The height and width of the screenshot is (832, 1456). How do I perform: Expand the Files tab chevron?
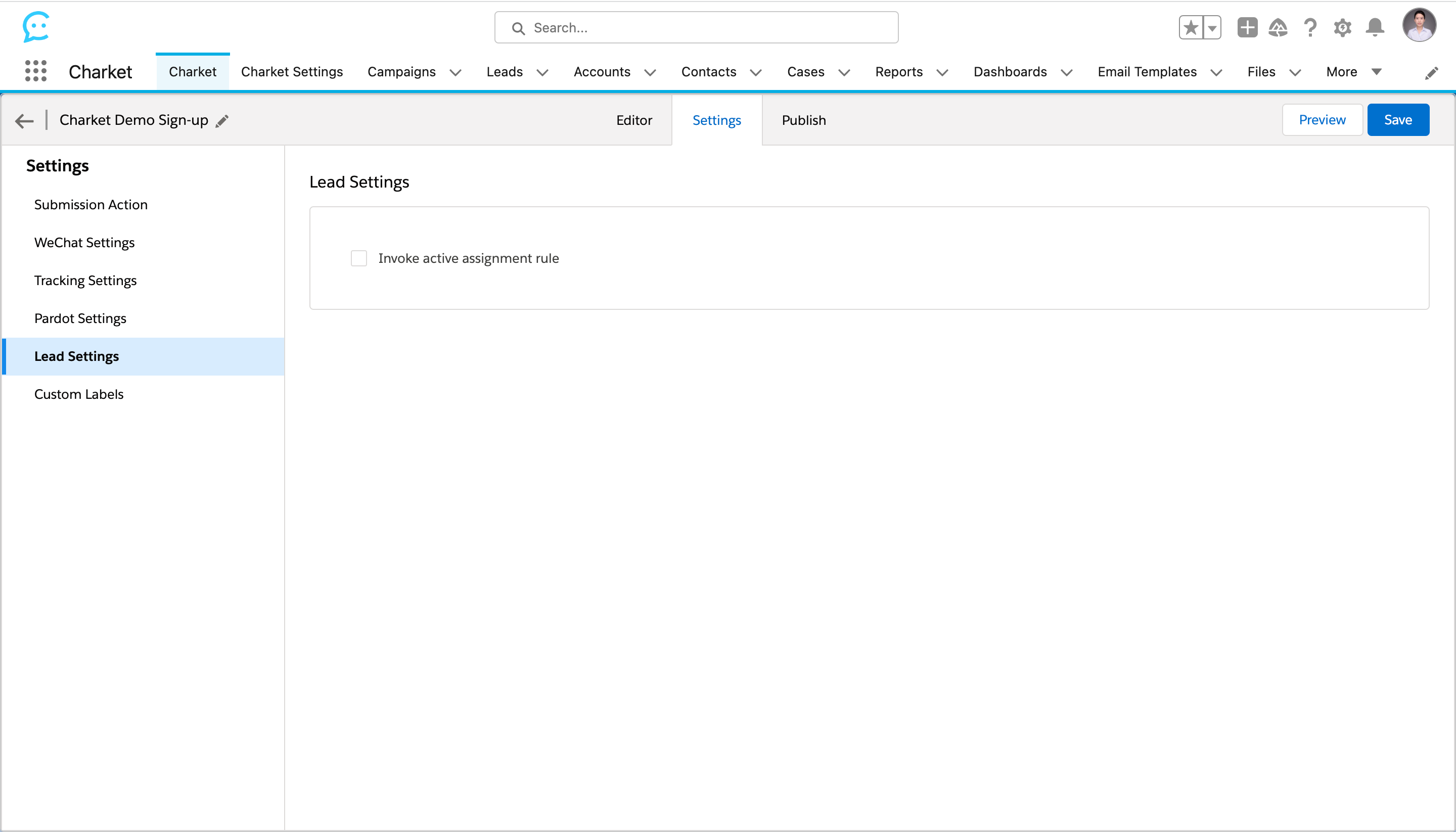tap(1295, 73)
